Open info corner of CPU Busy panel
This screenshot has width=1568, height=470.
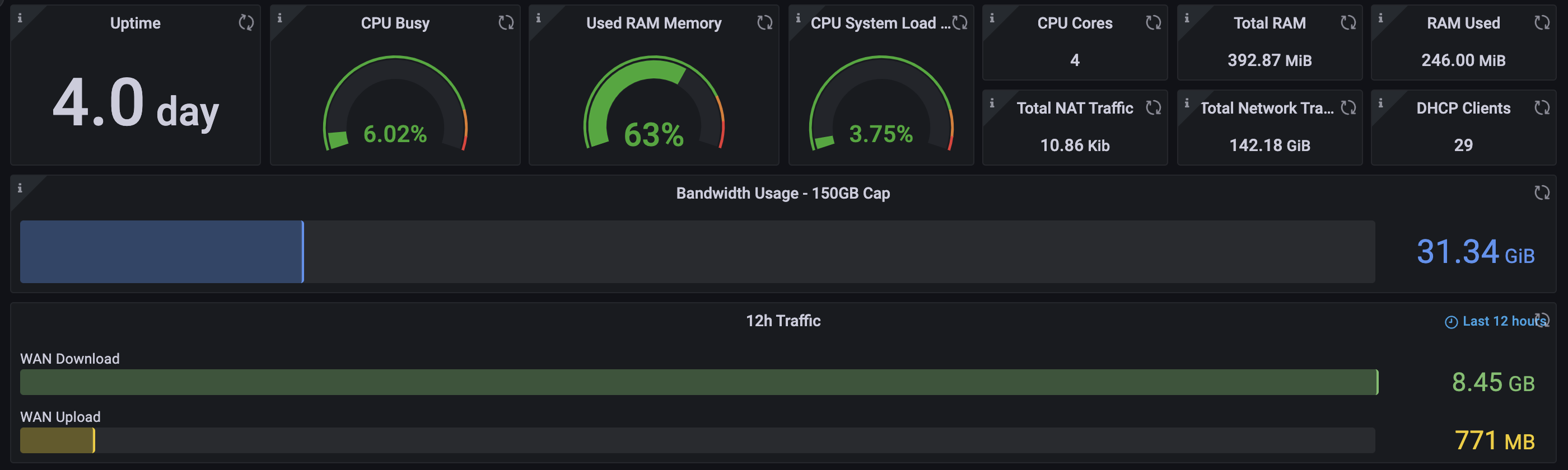[279, 18]
